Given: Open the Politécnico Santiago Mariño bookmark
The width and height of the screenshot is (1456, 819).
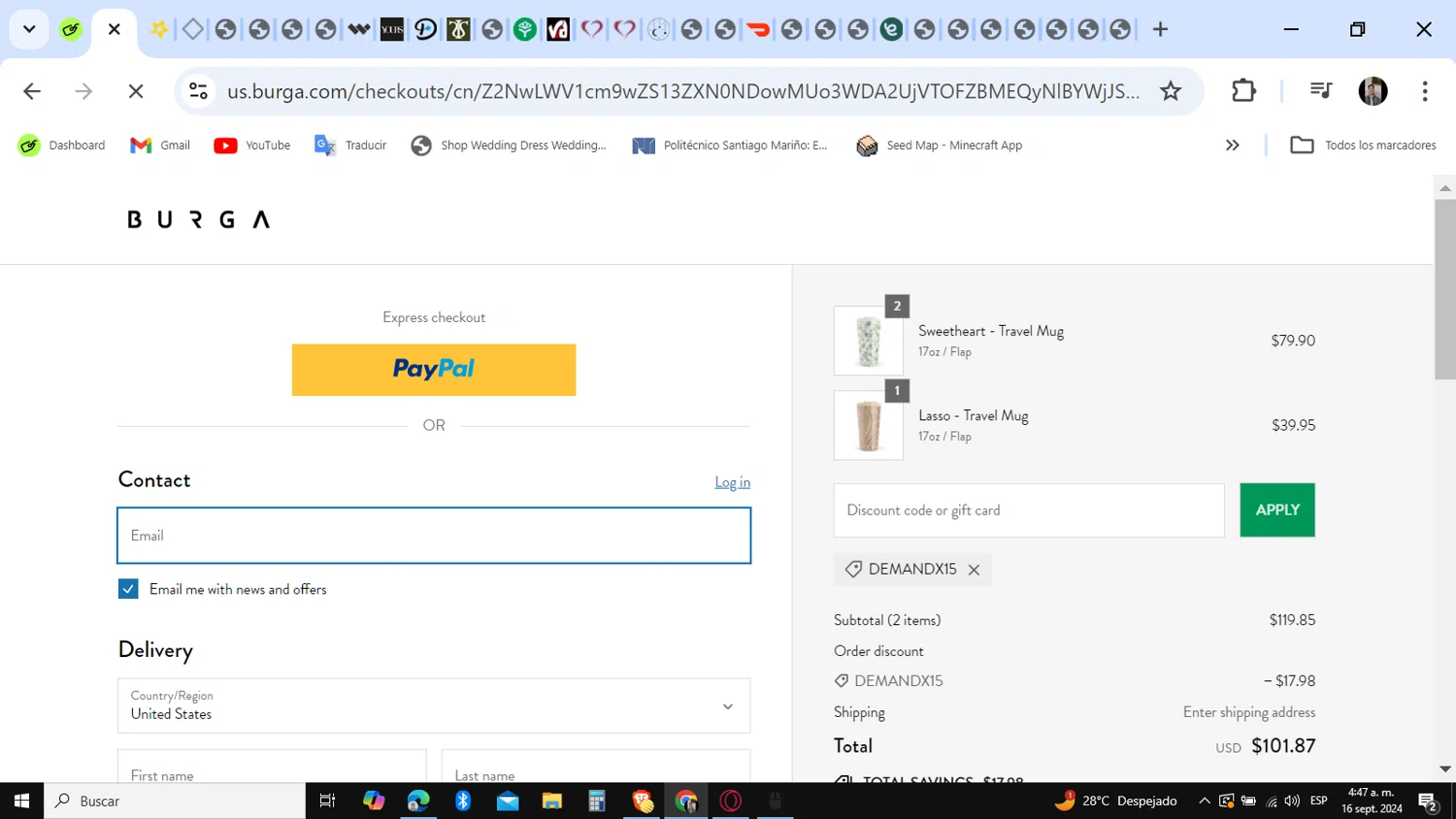Looking at the screenshot, I should click(730, 146).
